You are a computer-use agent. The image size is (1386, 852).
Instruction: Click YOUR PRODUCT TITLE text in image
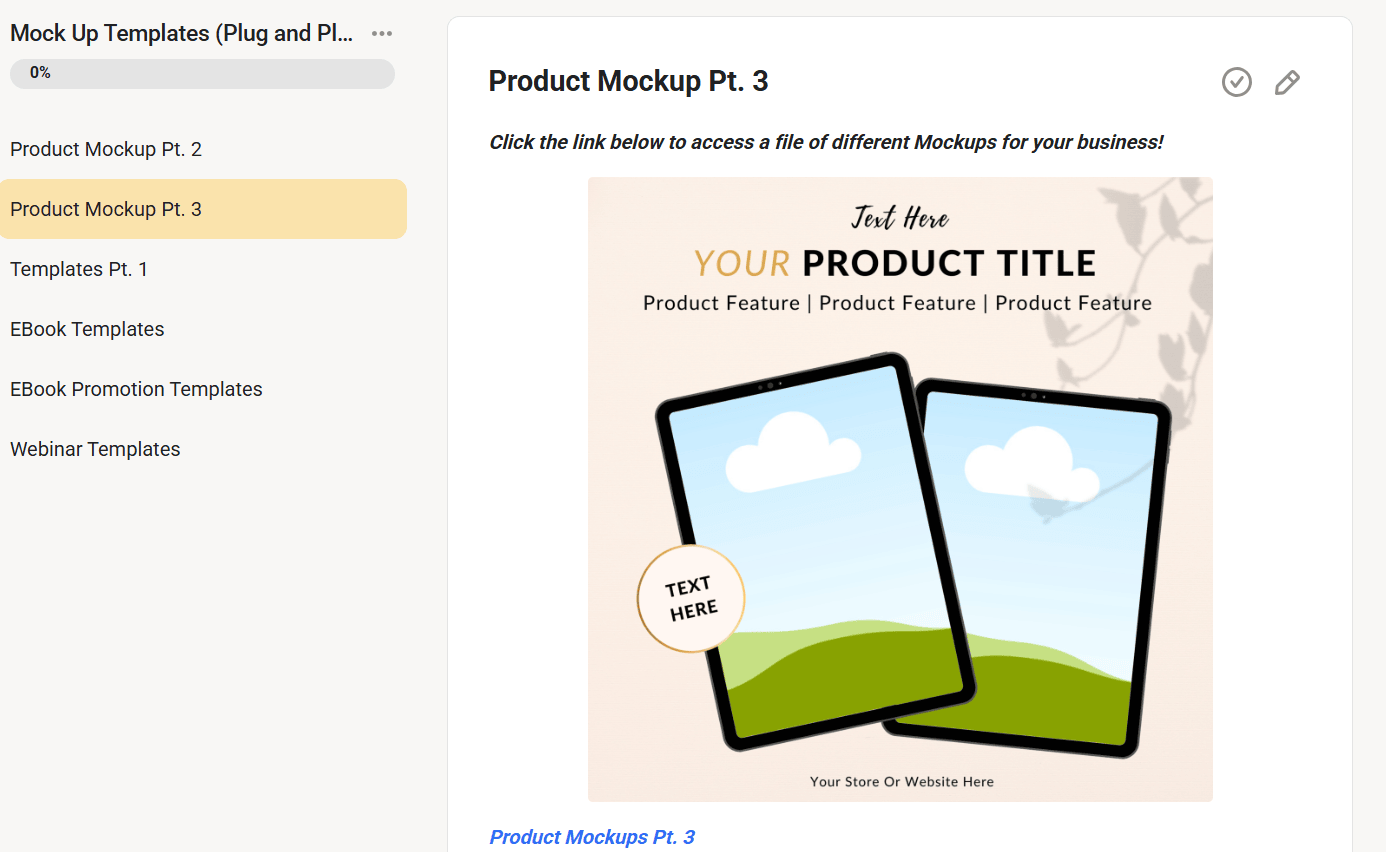tap(895, 263)
